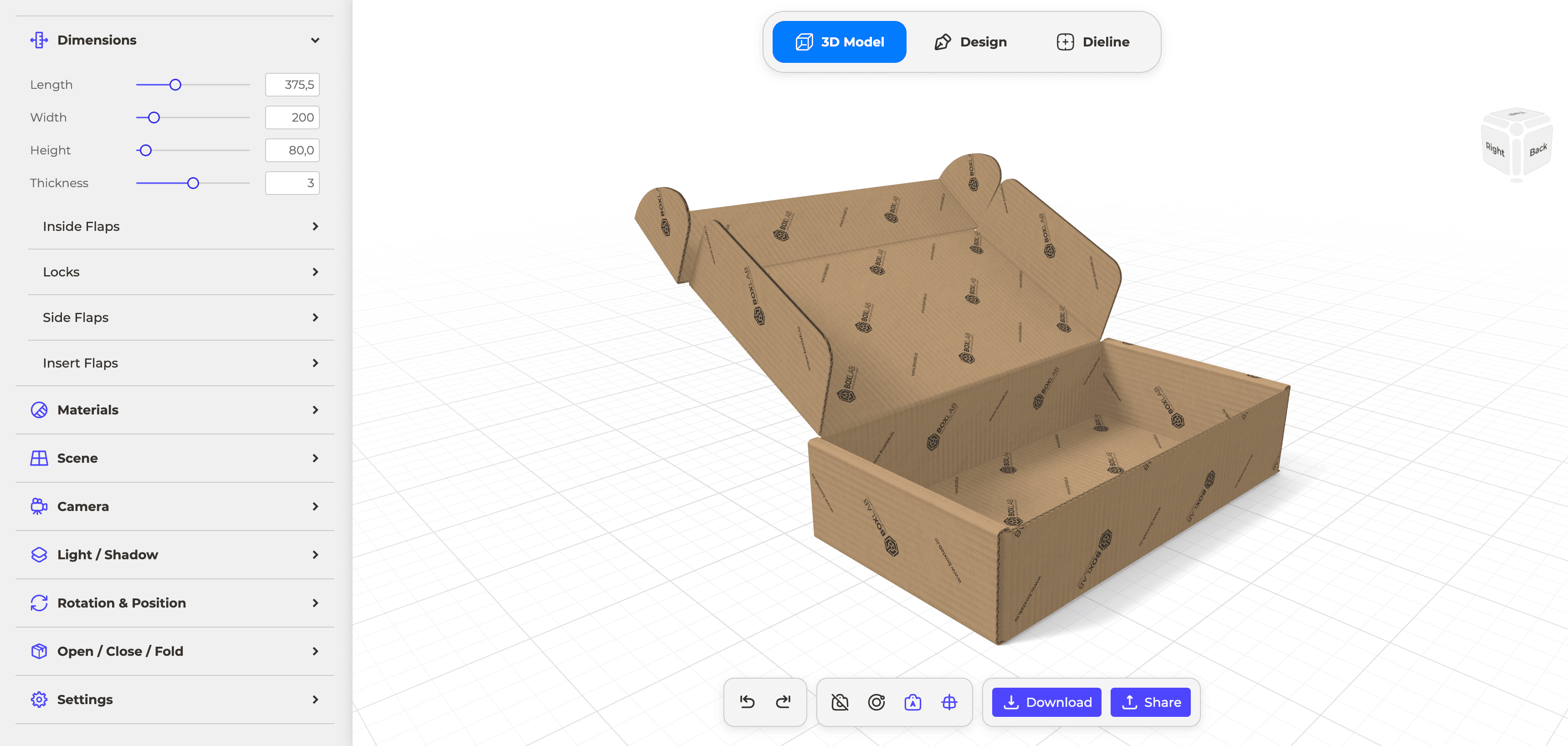This screenshot has width=1568, height=746.
Task: Click the Share button
Action: tap(1150, 702)
